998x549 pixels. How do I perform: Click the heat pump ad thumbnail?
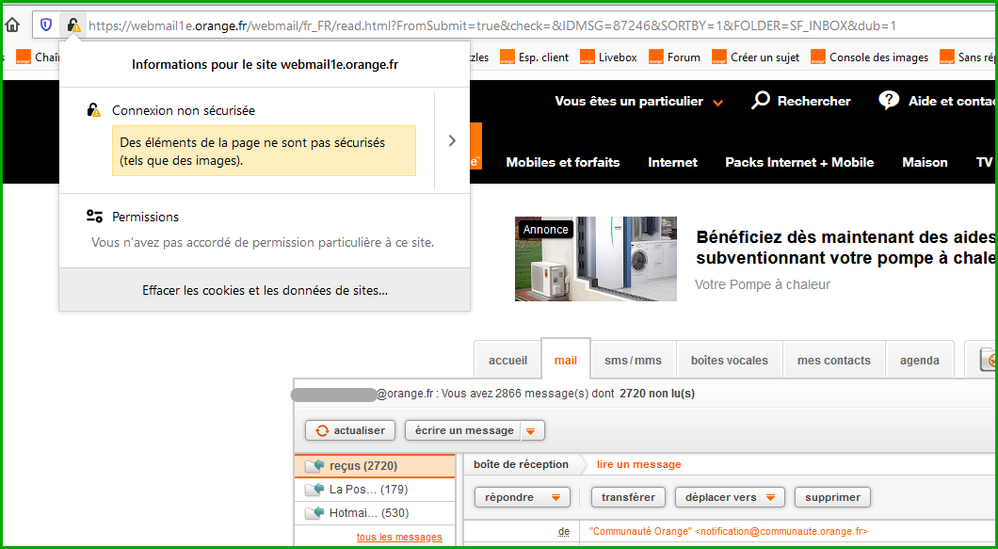pyautogui.click(x=596, y=259)
